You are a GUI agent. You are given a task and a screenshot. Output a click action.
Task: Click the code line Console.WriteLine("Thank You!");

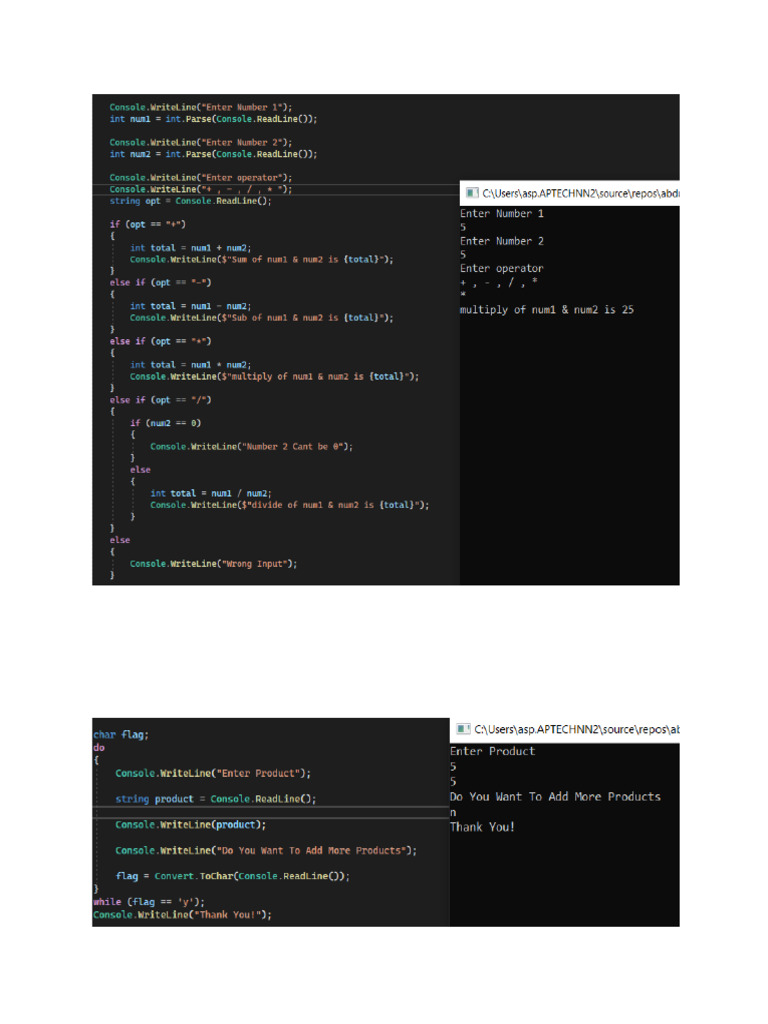click(182, 915)
